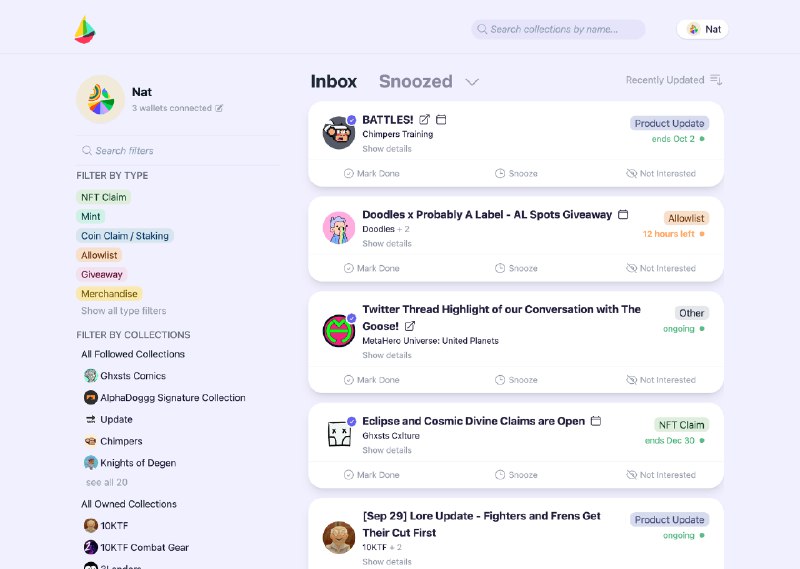
Task: Click the Update collection arrows icon
Action: click(91, 419)
